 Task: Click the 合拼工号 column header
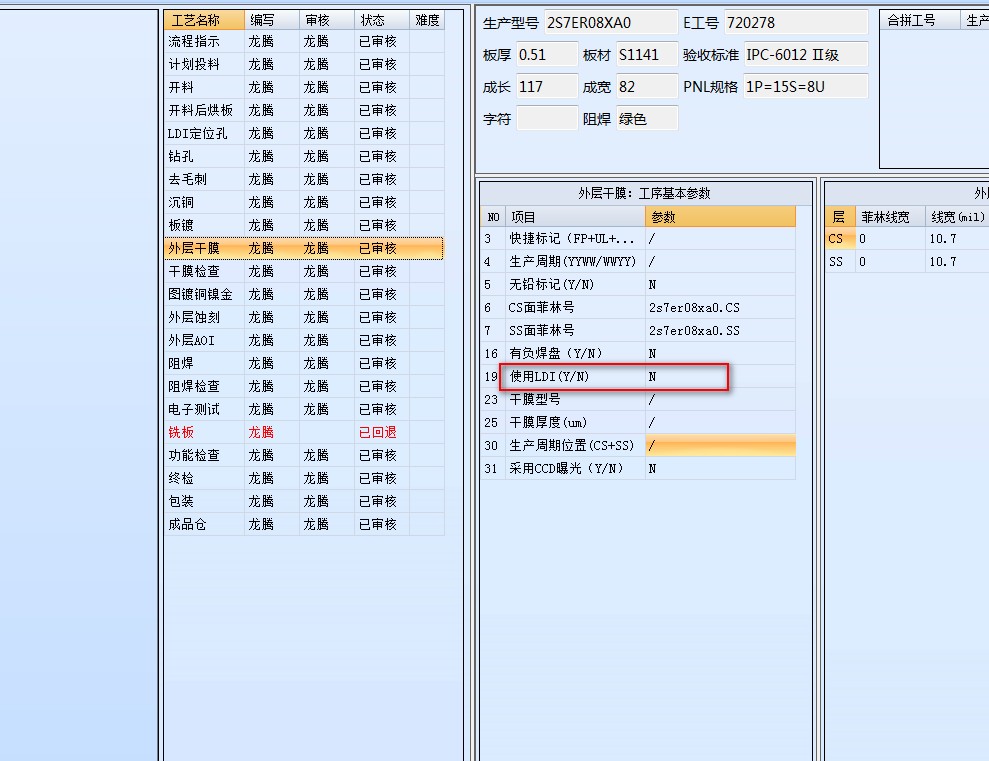point(920,20)
